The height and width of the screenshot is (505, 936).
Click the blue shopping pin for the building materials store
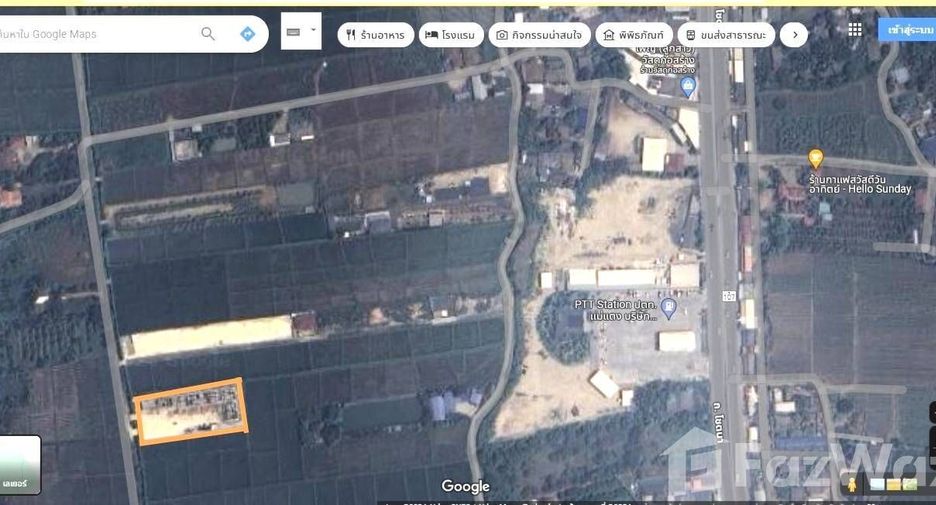[x=688, y=87]
